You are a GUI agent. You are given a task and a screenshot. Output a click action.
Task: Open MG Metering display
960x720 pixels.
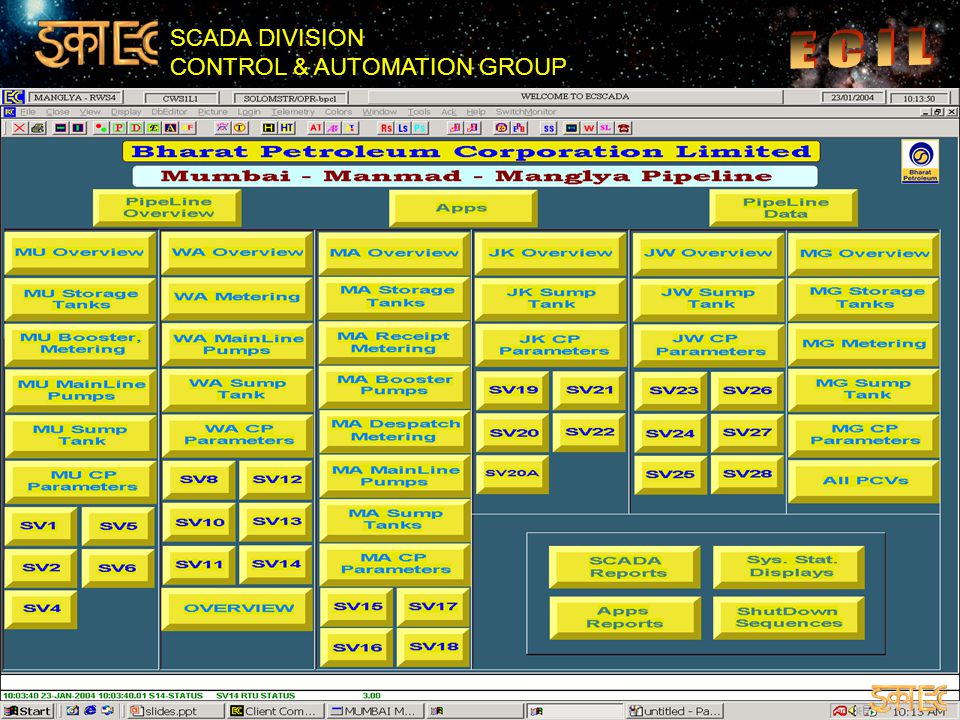pyautogui.click(x=864, y=344)
